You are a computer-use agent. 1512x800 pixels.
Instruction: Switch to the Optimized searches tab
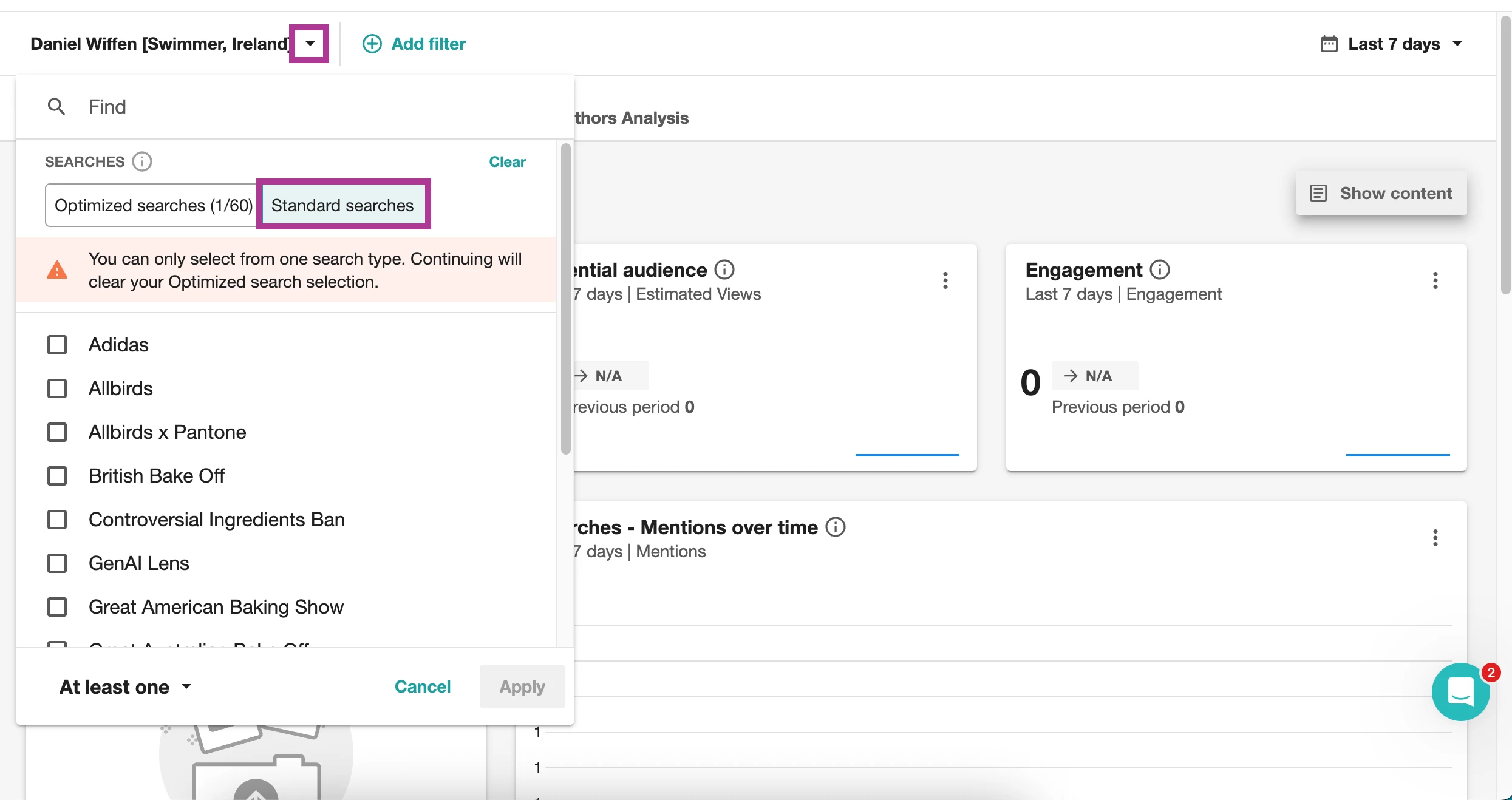(x=153, y=205)
